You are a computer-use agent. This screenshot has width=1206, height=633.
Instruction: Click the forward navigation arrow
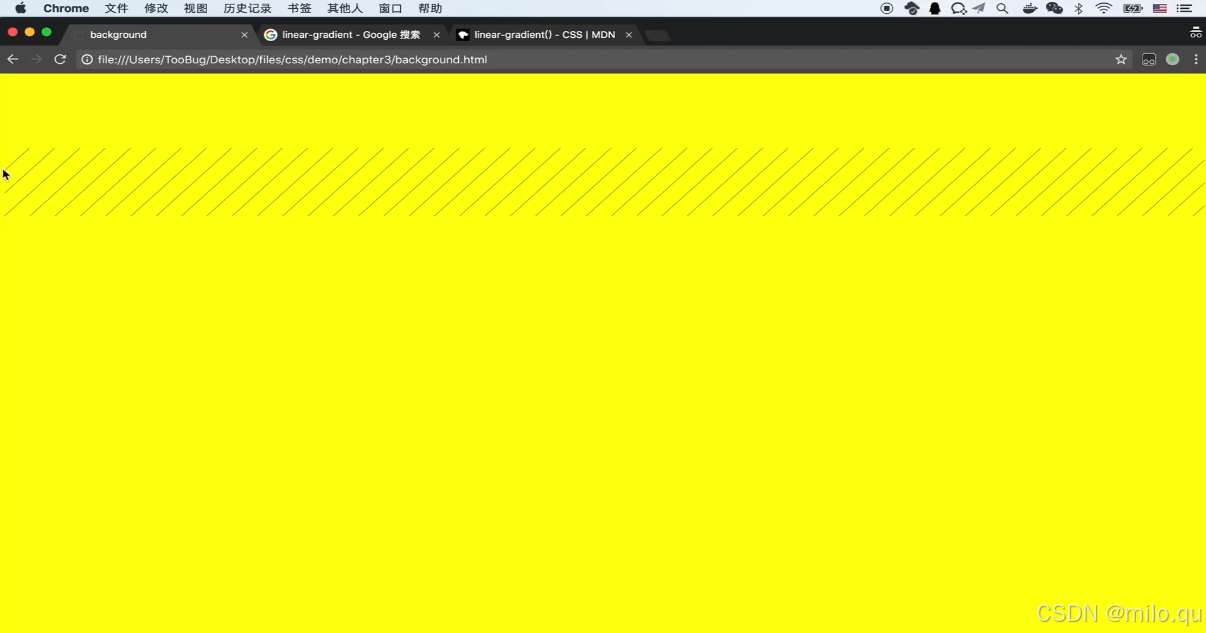[36, 60]
